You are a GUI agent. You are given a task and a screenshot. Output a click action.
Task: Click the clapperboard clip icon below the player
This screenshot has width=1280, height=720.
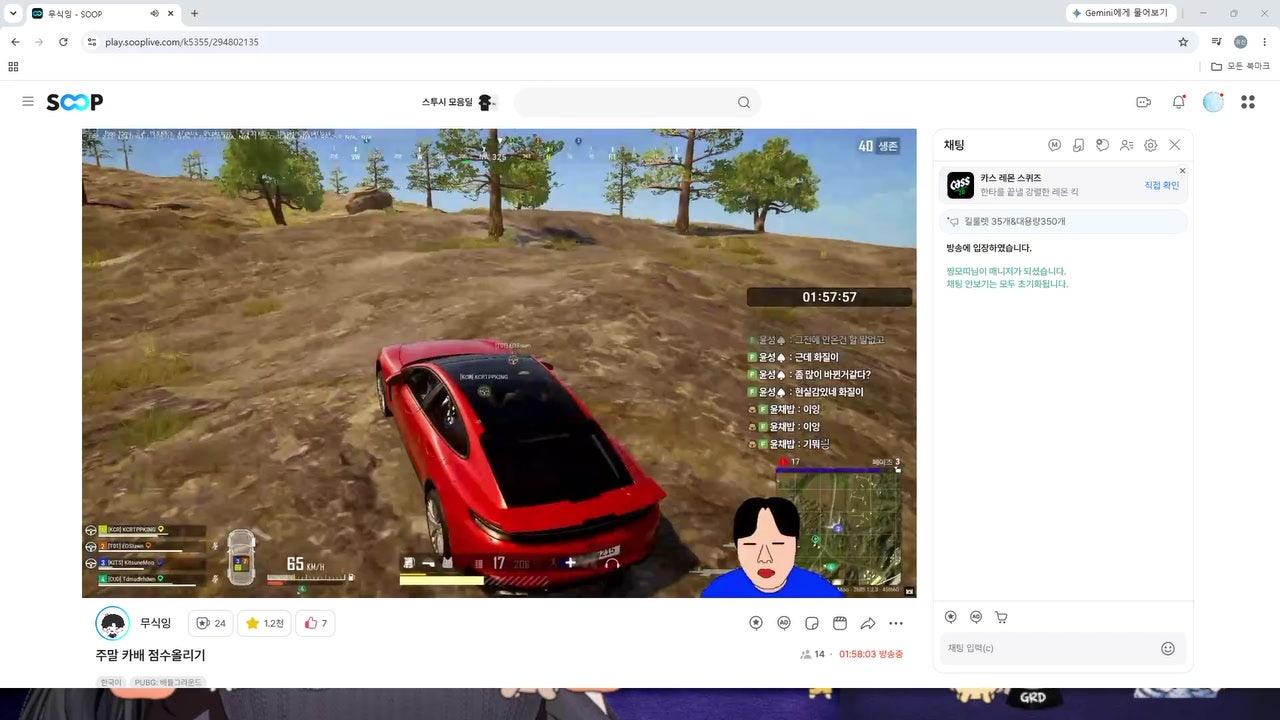840,623
